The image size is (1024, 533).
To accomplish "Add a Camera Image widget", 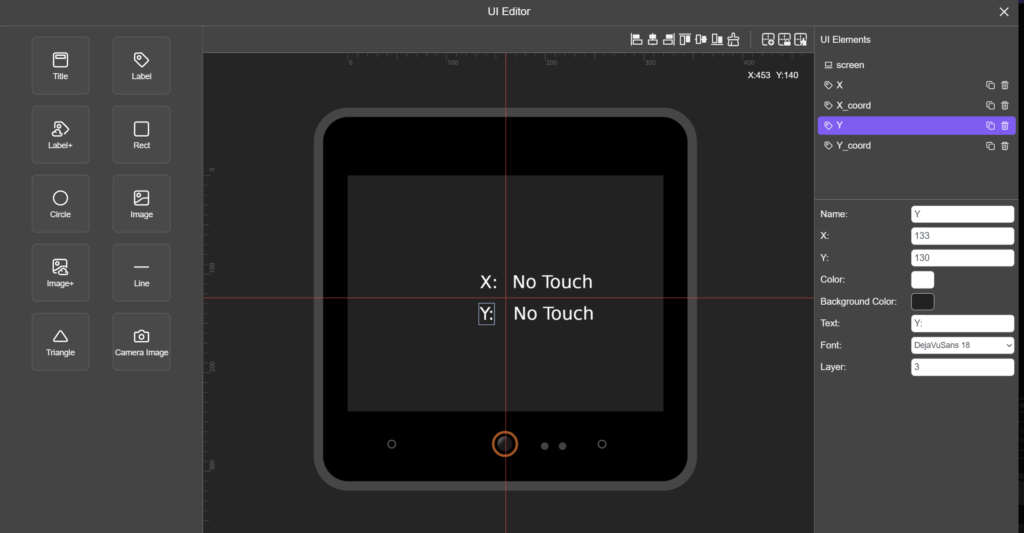I will tap(141, 342).
